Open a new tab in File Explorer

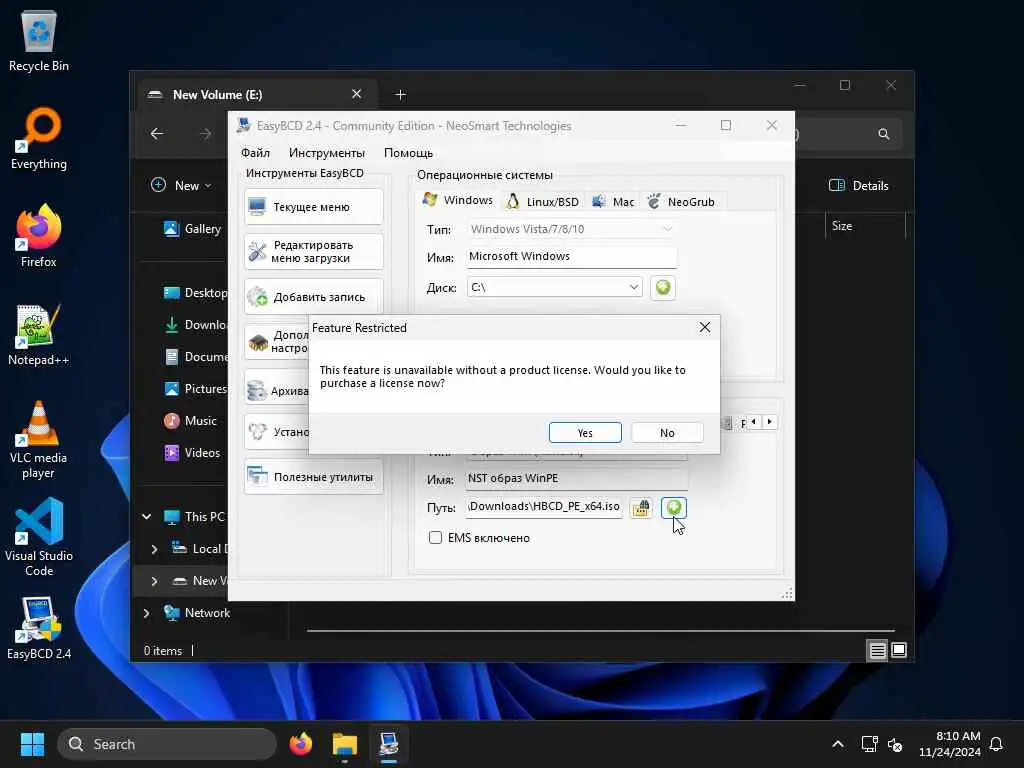coord(400,95)
